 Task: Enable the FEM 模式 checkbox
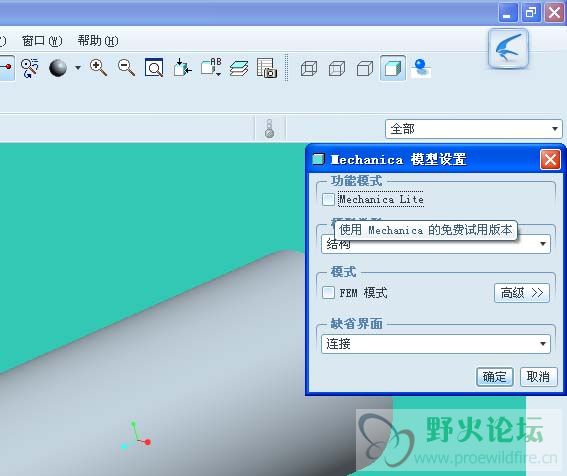pos(328,292)
